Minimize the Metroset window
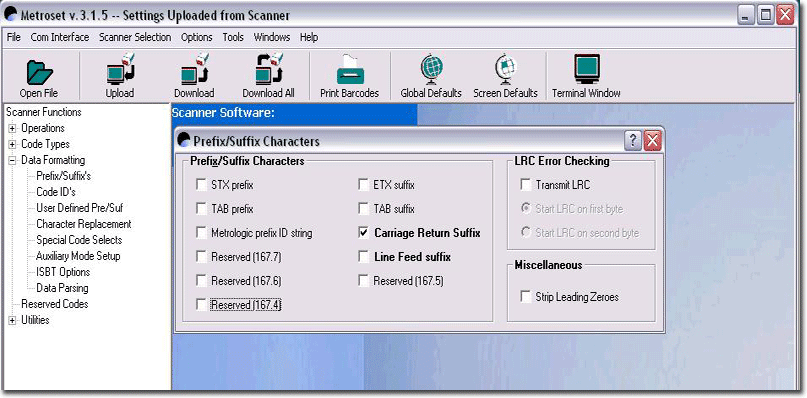This screenshot has width=807, height=398. (x=746, y=15)
